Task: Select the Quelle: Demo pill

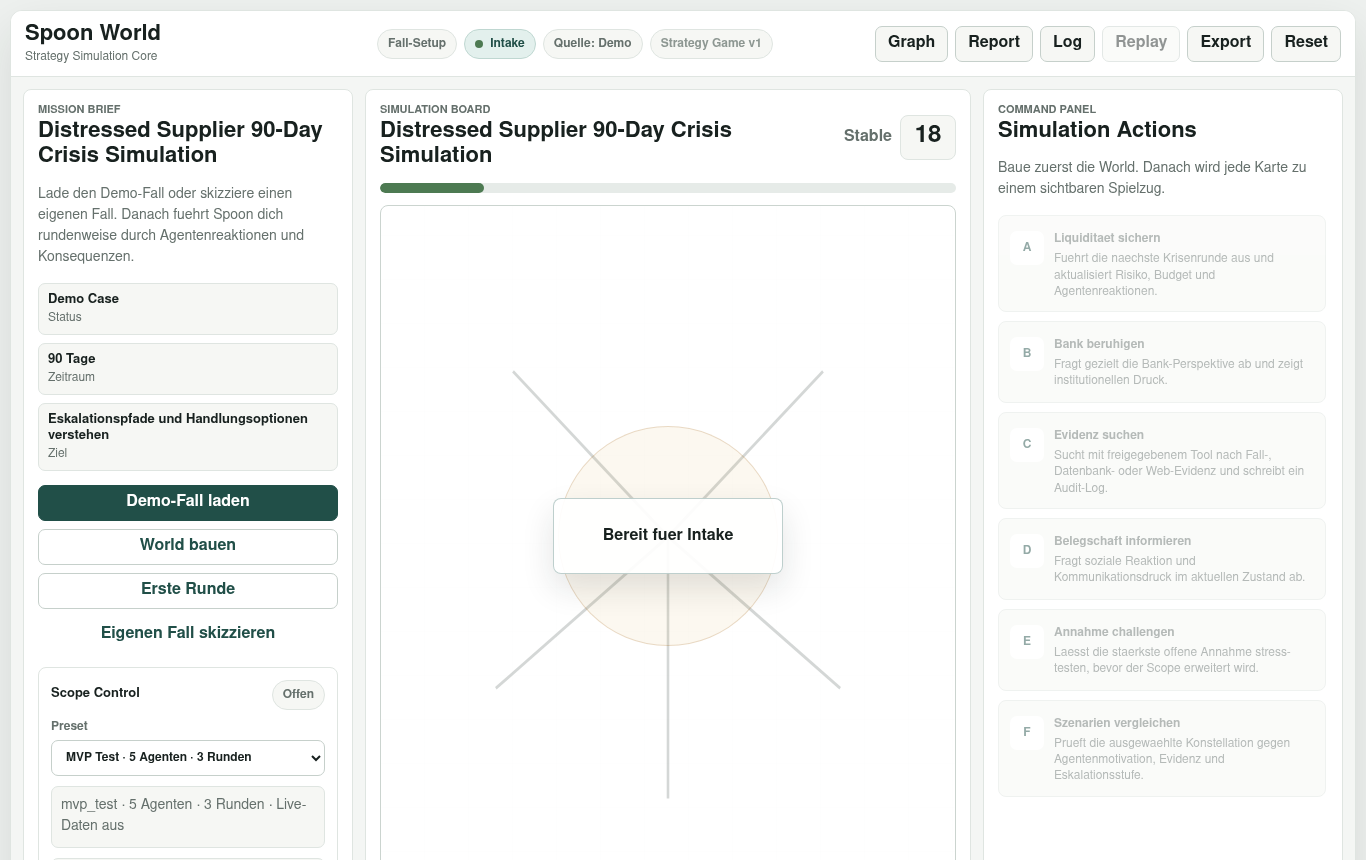Action: click(592, 44)
